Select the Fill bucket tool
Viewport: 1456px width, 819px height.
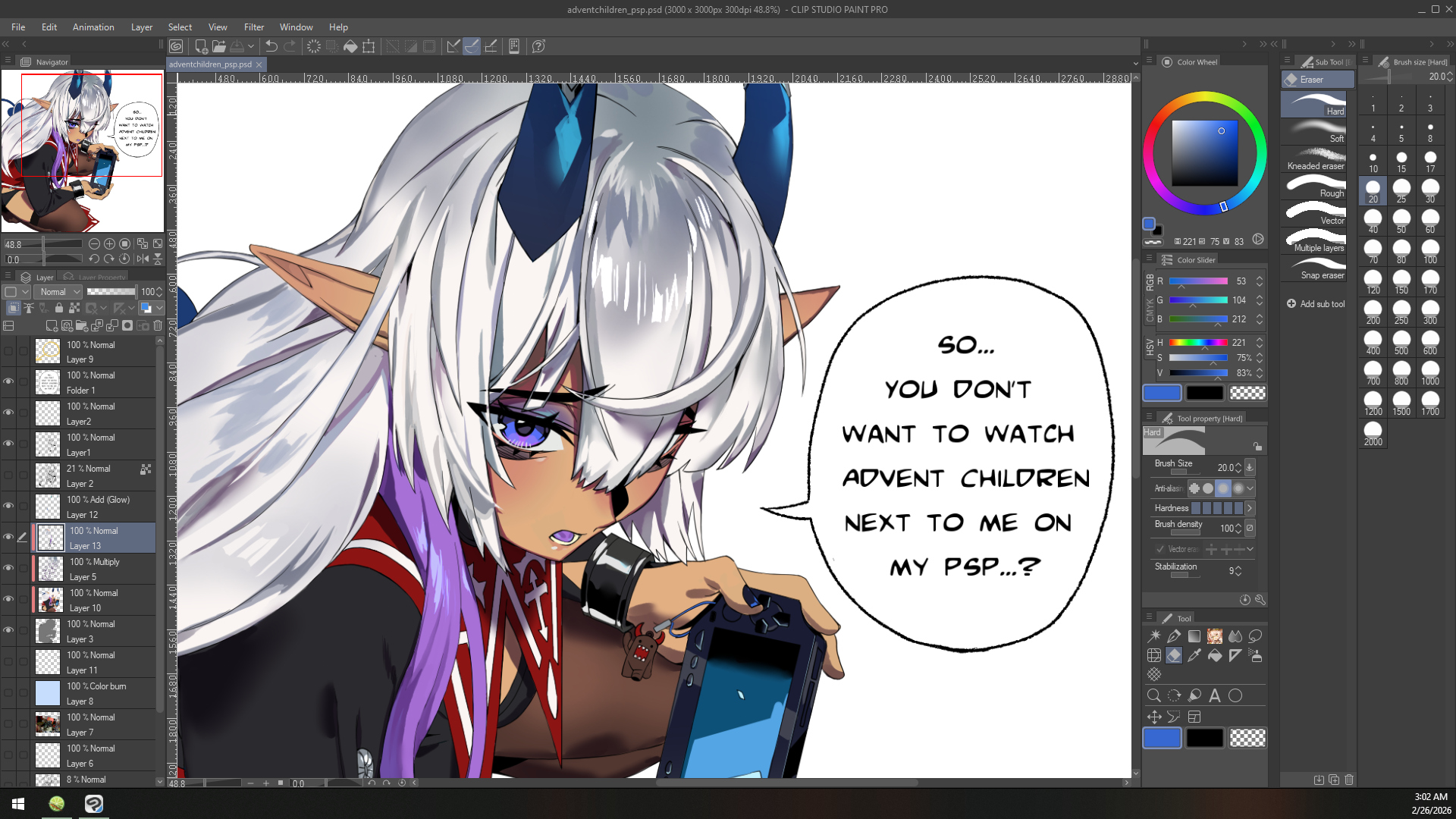(1215, 656)
